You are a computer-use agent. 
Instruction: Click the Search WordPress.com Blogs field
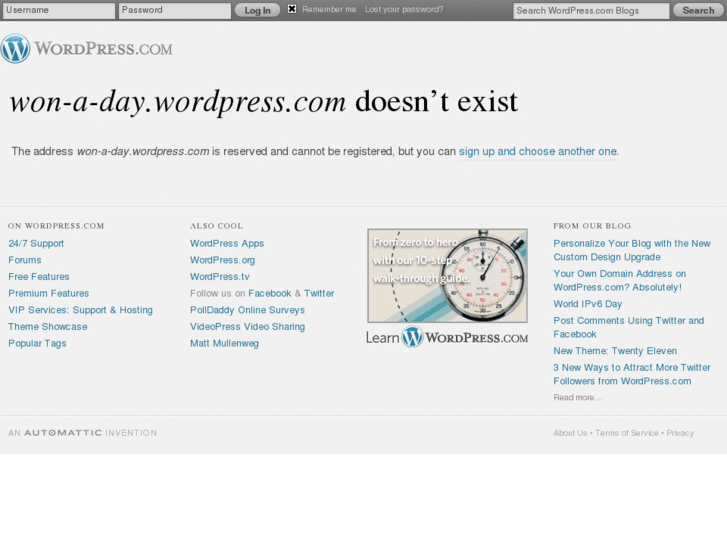click(591, 11)
